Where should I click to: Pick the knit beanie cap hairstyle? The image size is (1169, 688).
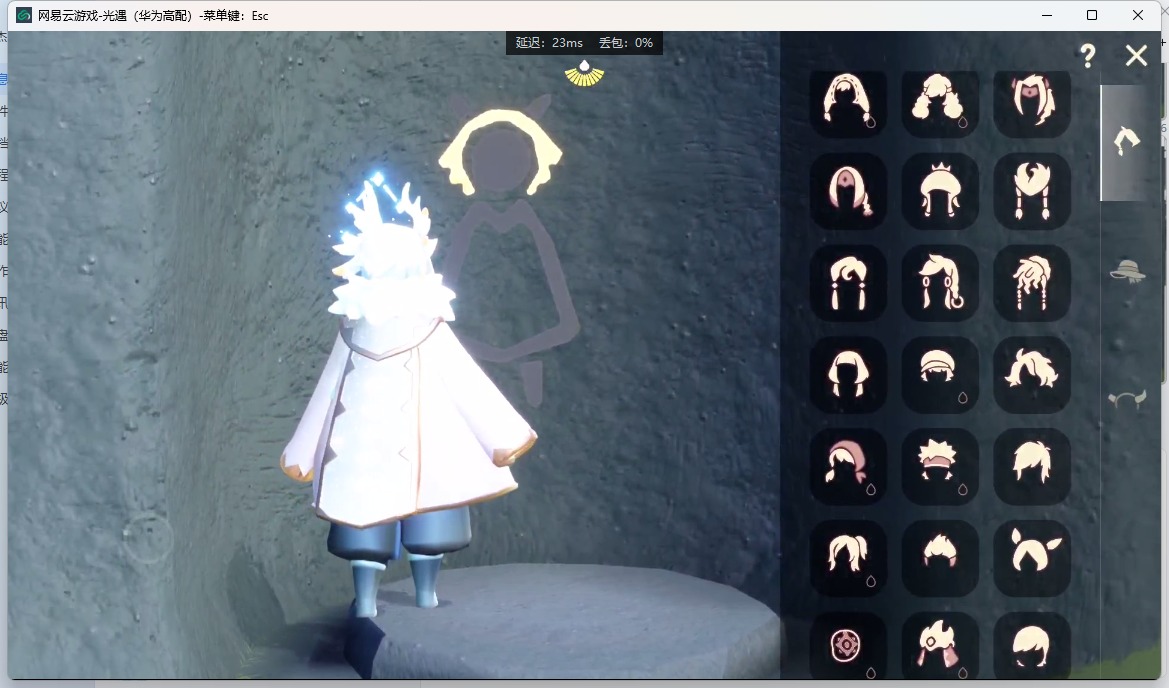[x=939, y=375]
